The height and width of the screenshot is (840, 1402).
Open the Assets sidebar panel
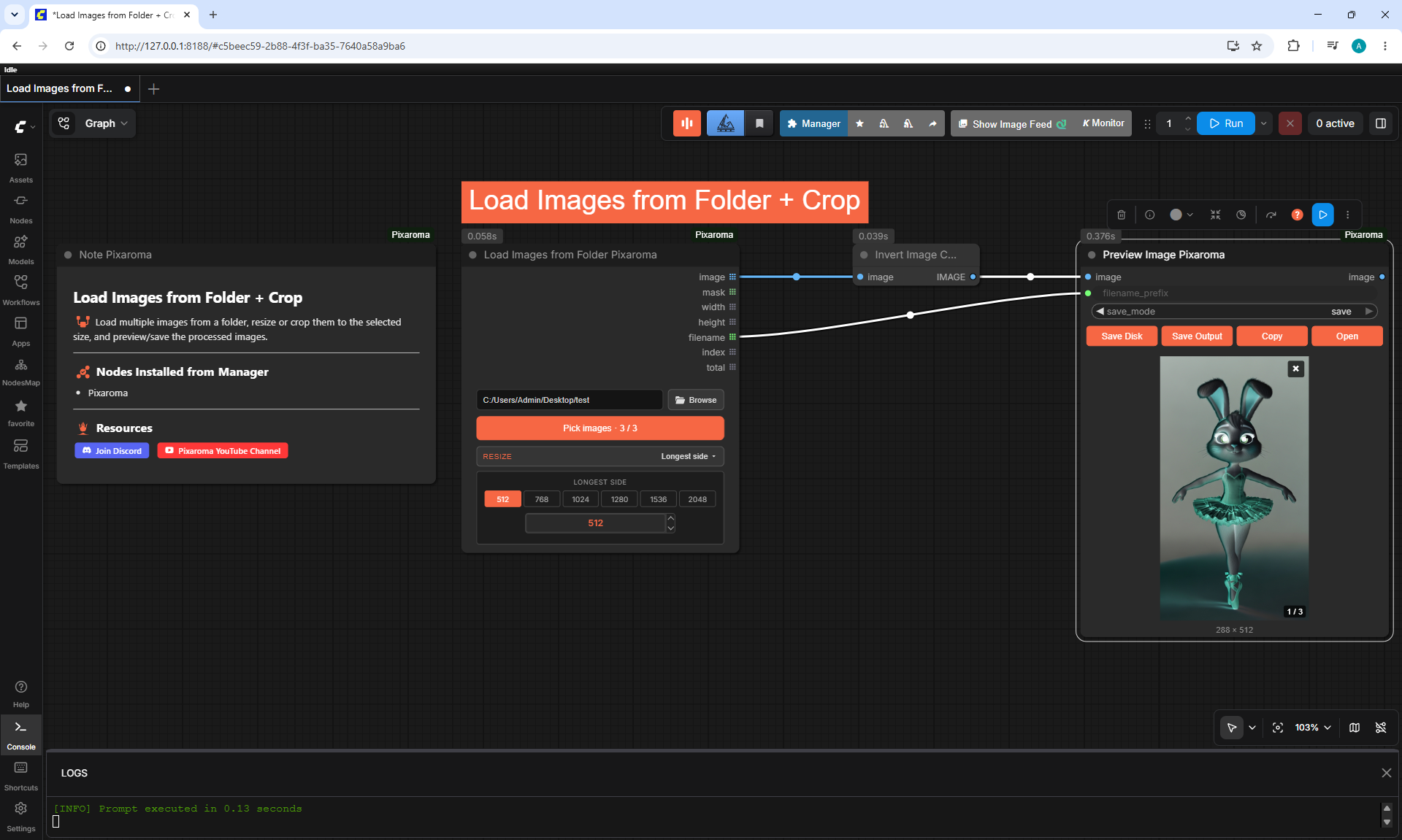21,168
